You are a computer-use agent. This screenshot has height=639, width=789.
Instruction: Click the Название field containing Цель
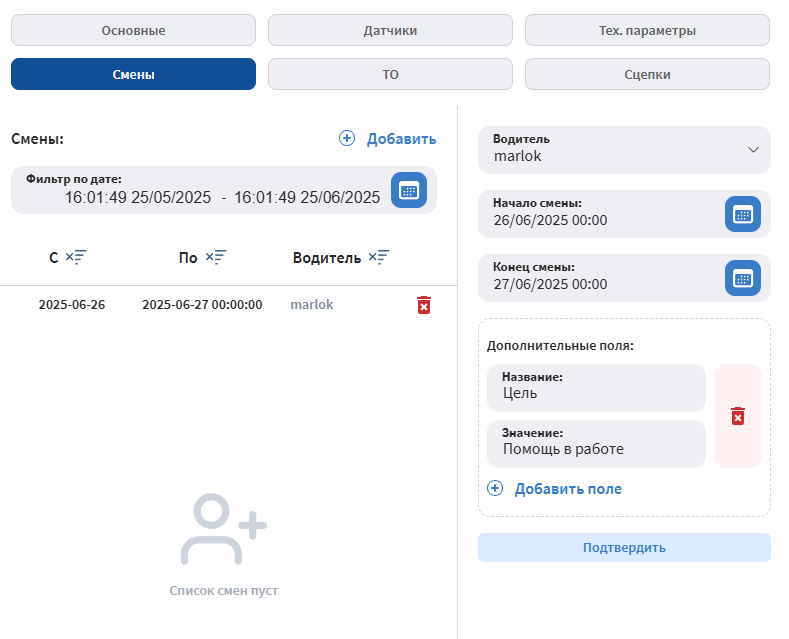click(596, 386)
